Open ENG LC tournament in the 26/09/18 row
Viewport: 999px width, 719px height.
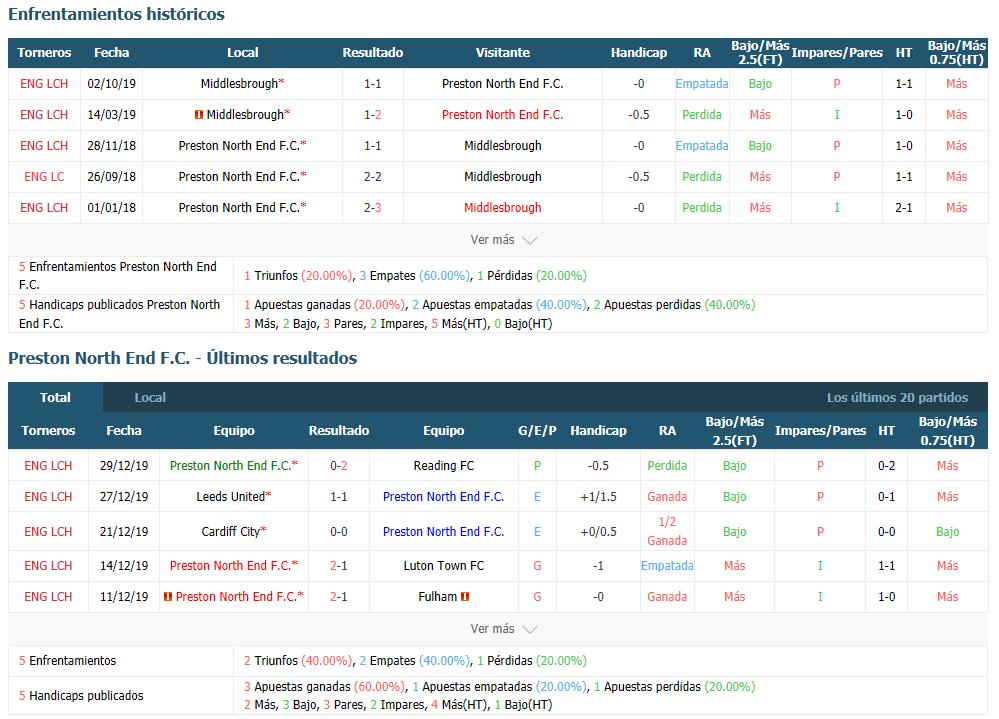44,176
